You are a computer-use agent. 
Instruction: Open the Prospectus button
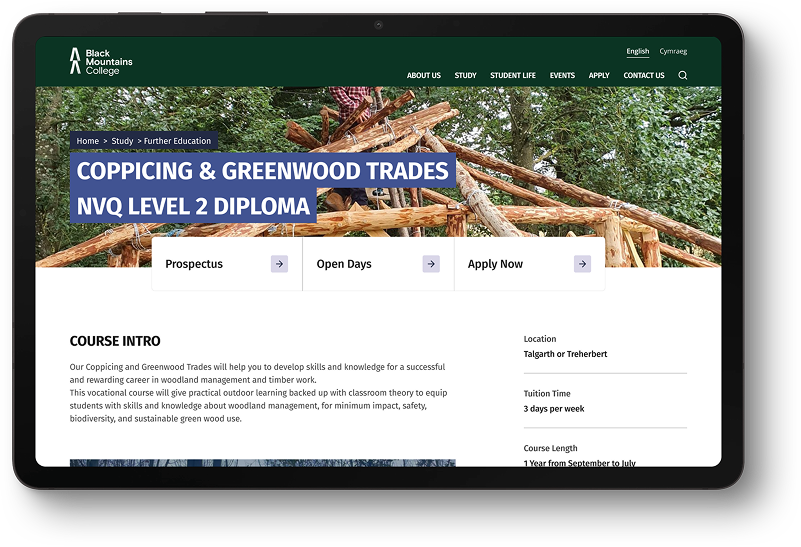point(195,264)
